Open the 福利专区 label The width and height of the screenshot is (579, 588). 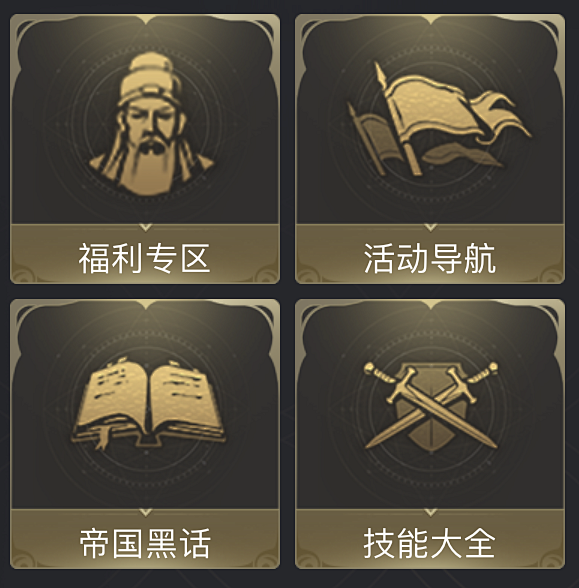[x=144, y=258]
